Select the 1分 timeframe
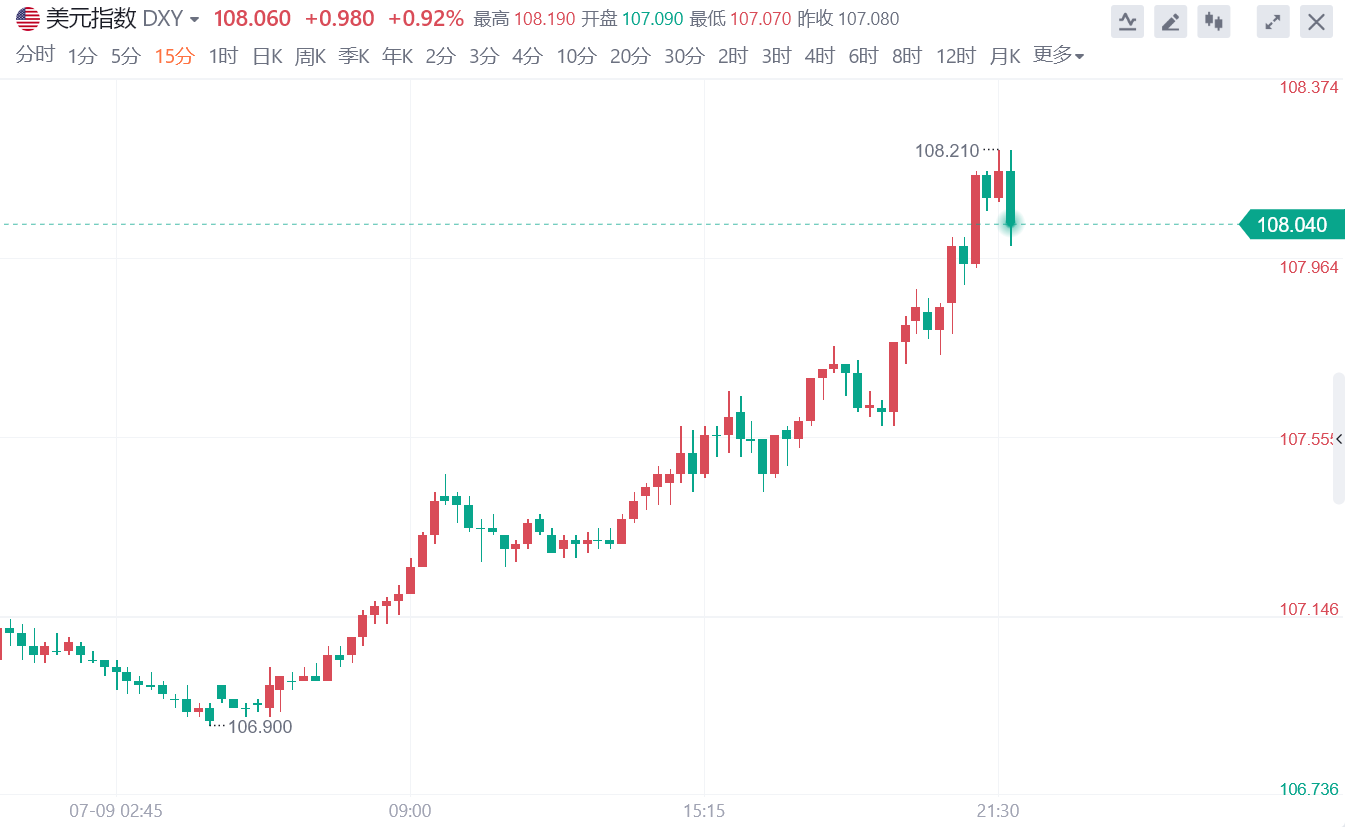Screen dimensions: 1345x827 tap(82, 57)
